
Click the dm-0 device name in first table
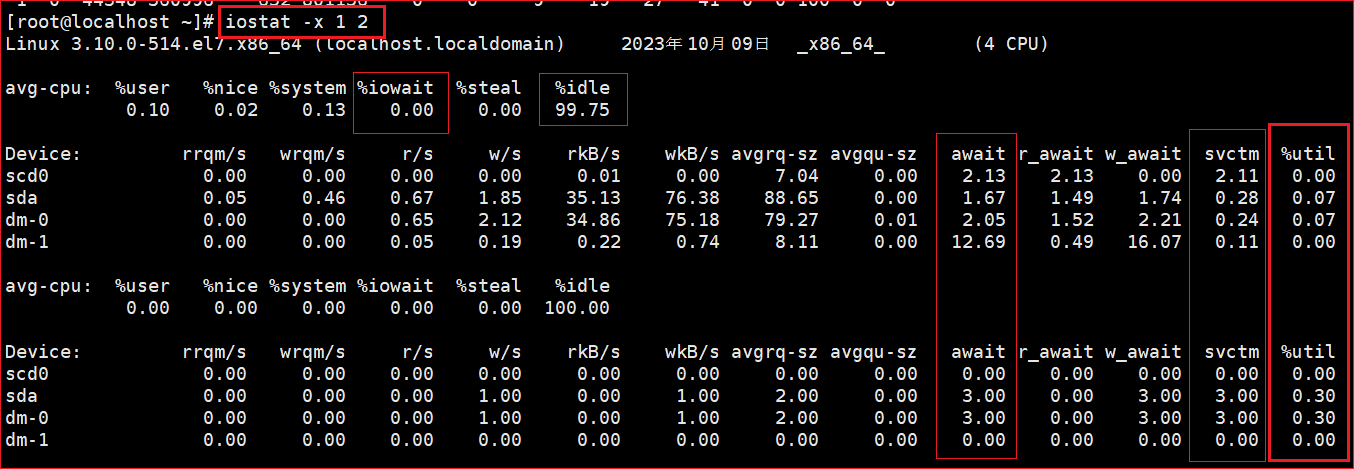pyautogui.click(x=26, y=220)
